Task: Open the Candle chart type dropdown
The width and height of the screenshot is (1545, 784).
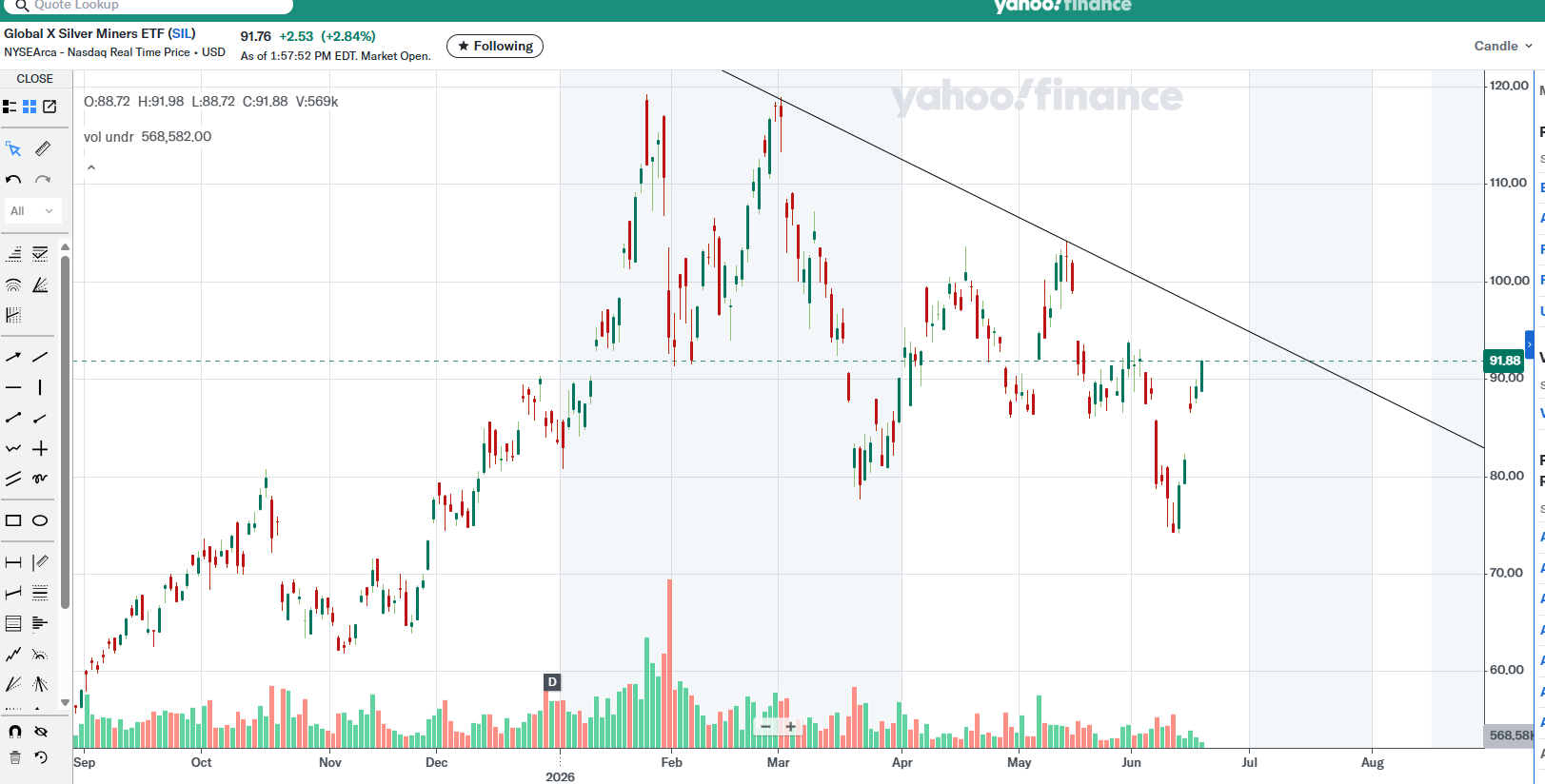Action: [x=1503, y=46]
